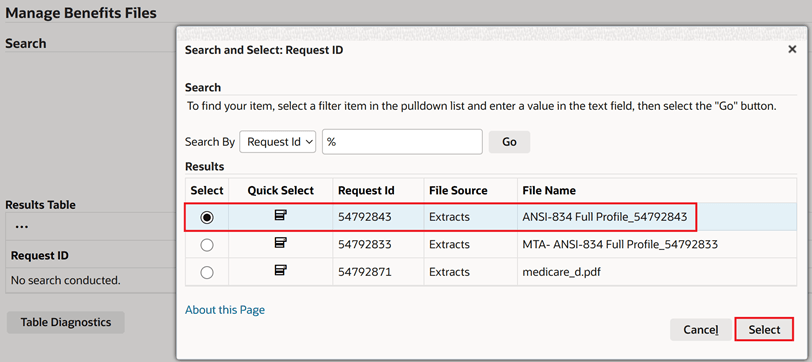Image resolution: width=812 pixels, height=362 pixels.
Task: Open the Search By Request Id dropdown
Action: (x=278, y=142)
